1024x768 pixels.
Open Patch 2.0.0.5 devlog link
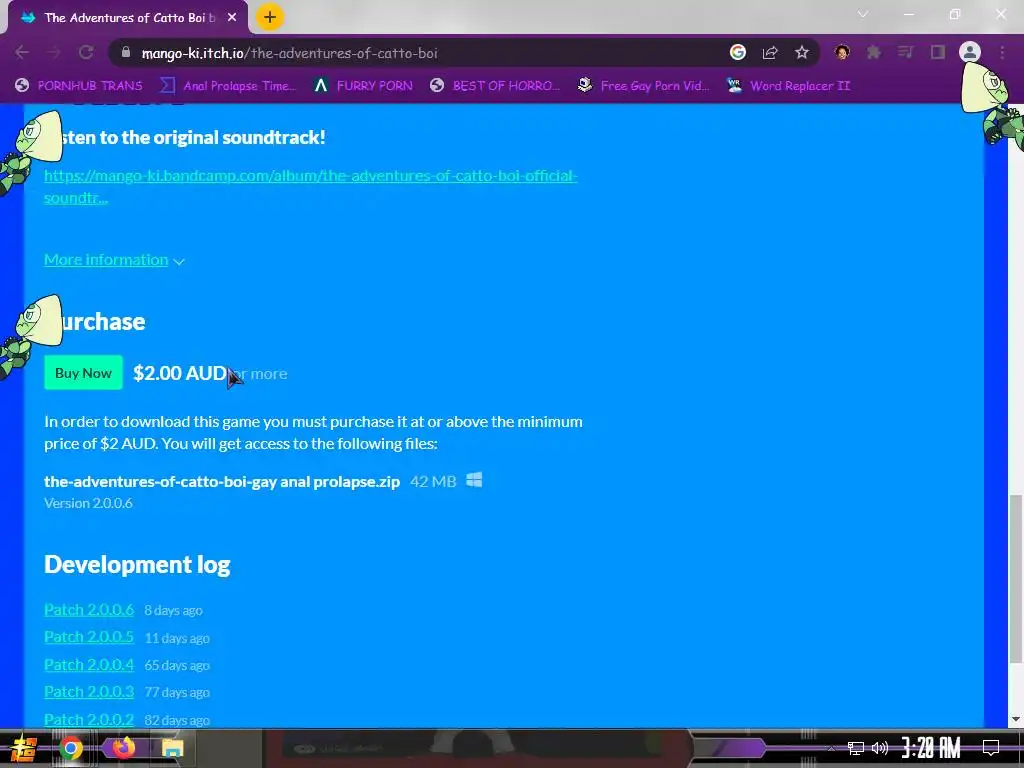pyautogui.click(x=89, y=637)
